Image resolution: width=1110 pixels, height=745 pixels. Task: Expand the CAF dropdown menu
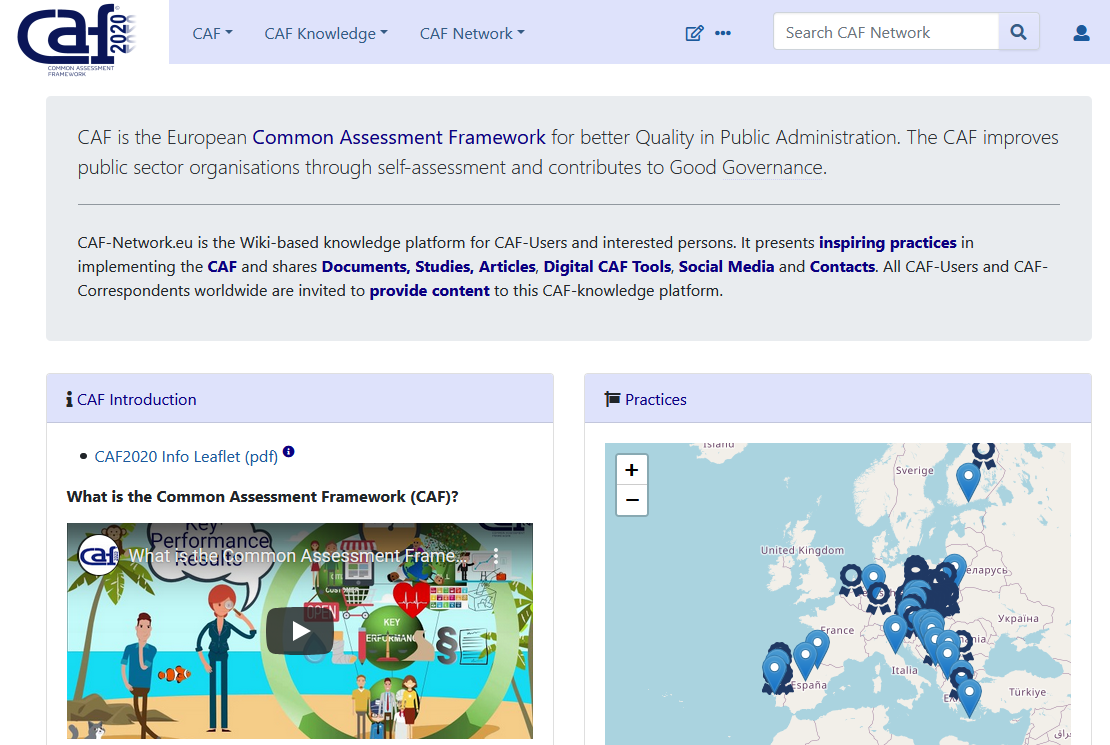click(212, 33)
